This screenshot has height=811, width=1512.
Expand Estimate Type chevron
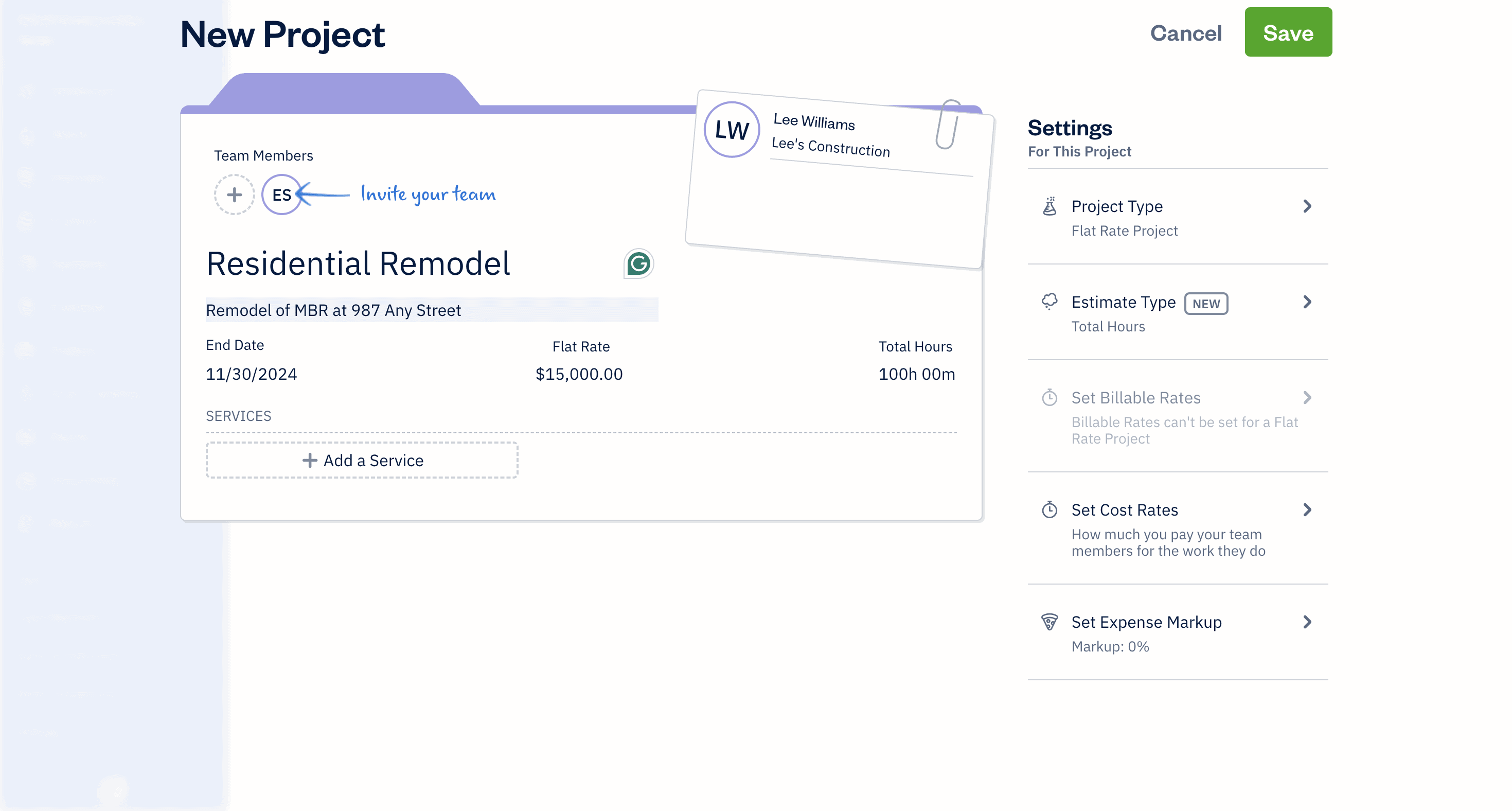[x=1307, y=302]
